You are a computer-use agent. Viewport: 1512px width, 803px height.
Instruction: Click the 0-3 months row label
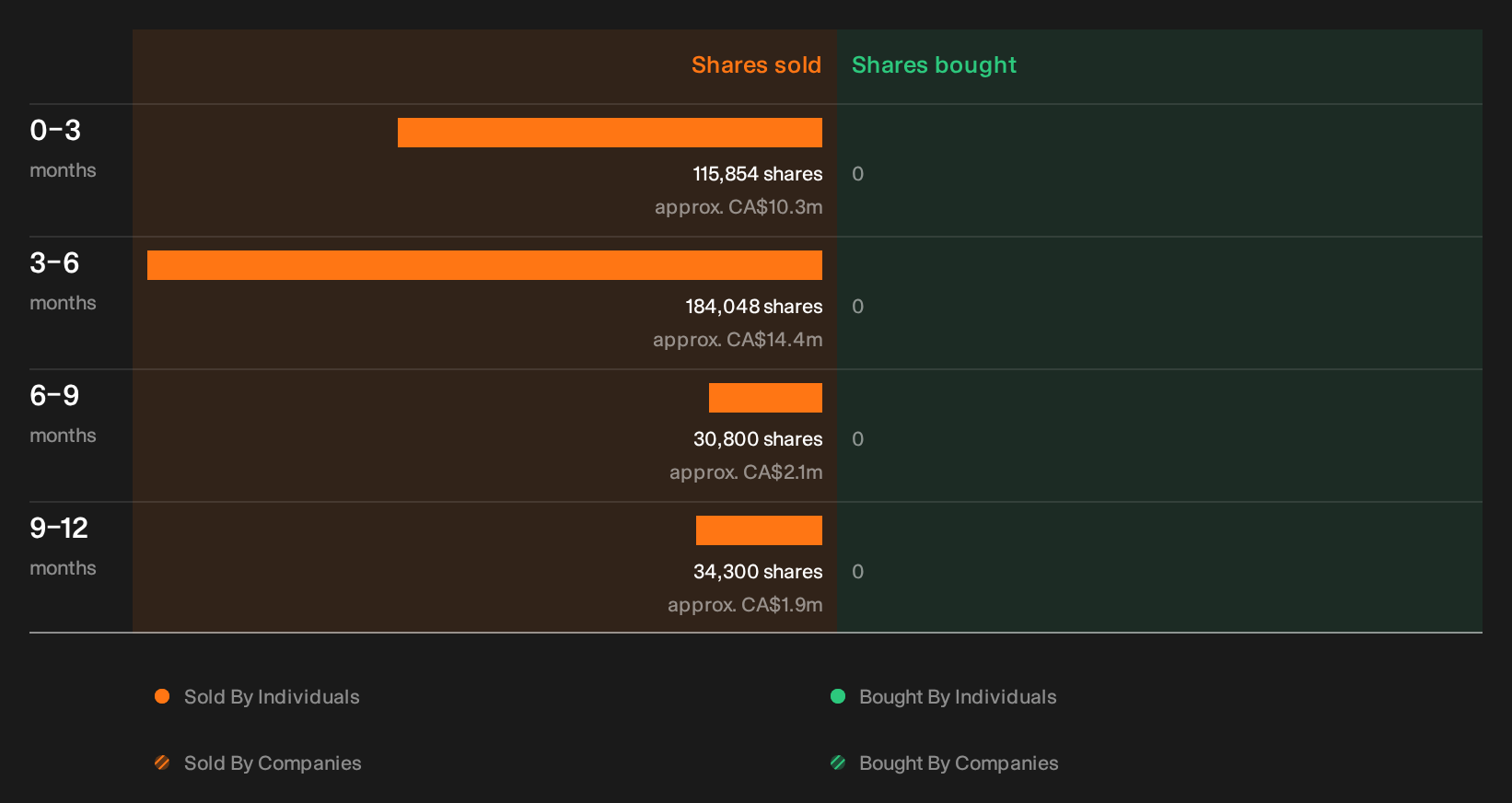coord(63,149)
